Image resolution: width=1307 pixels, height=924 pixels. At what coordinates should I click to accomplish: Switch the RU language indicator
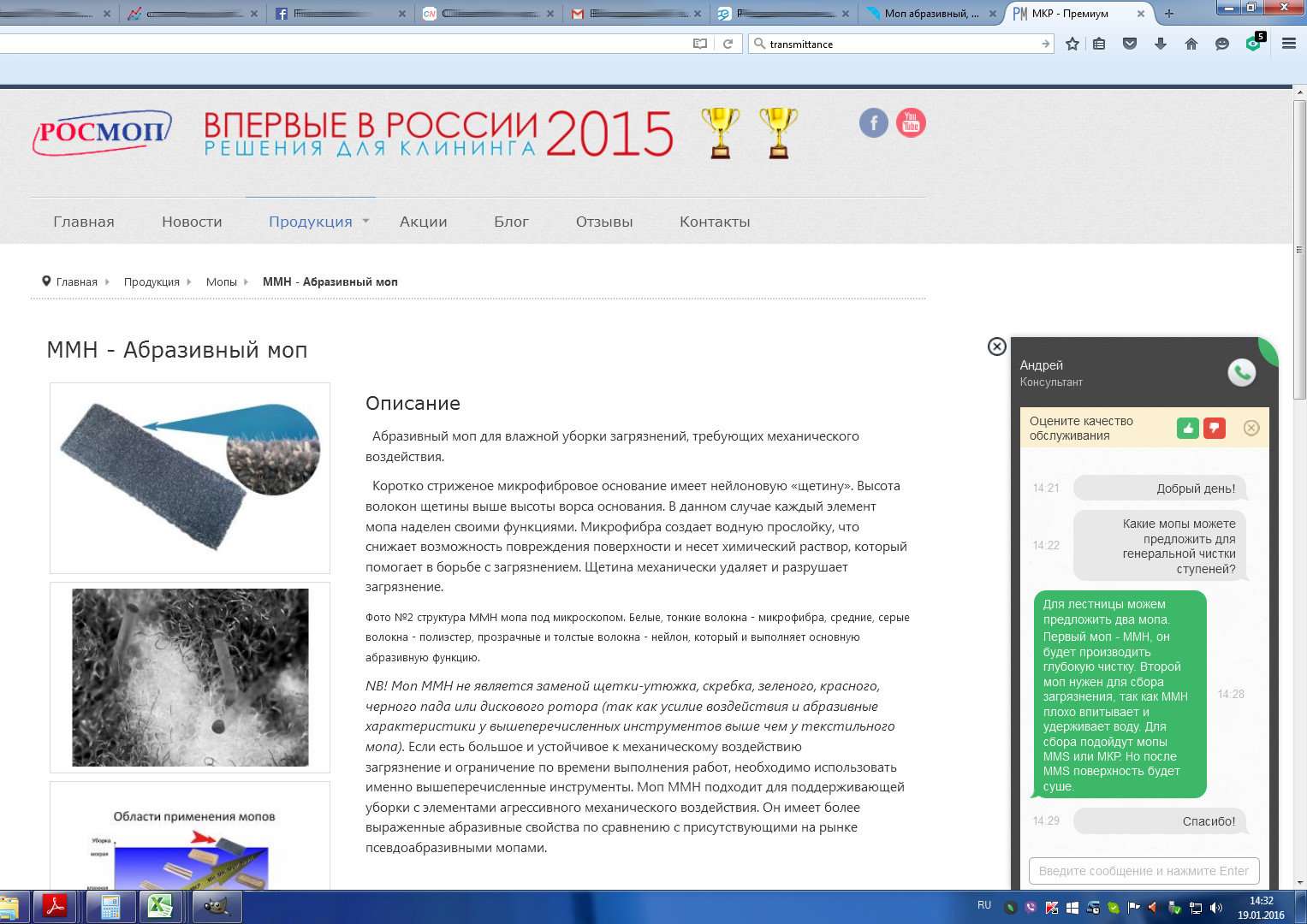point(984,905)
